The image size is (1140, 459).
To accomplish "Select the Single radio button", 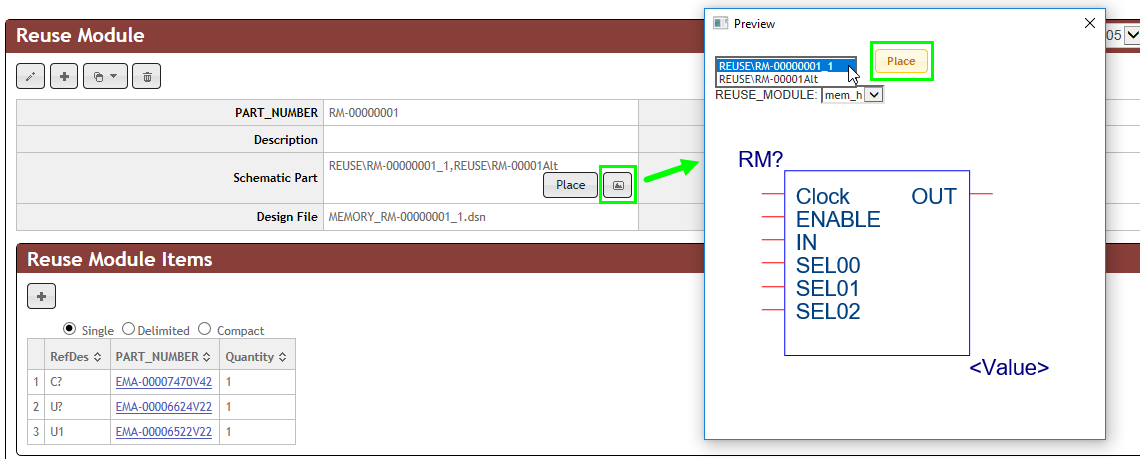I will coord(70,328).
